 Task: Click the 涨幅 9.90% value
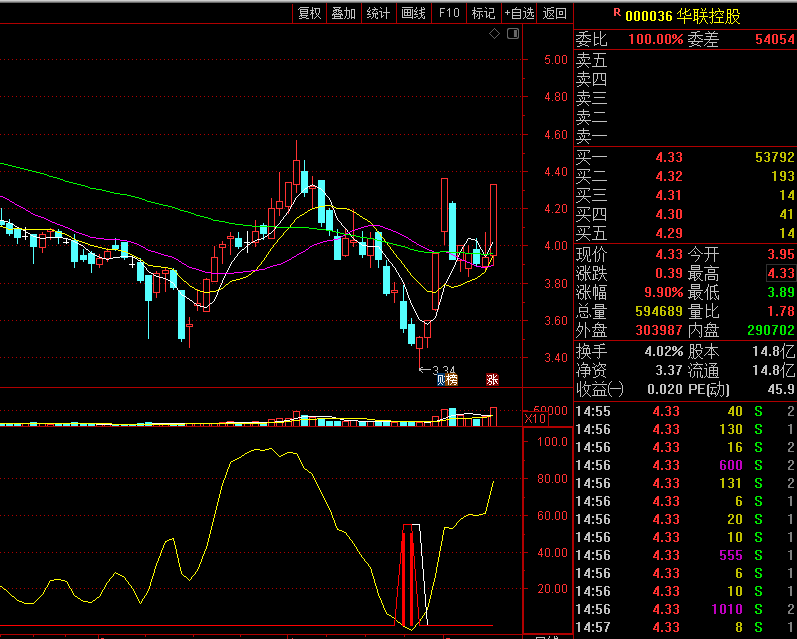(x=664, y=292)
